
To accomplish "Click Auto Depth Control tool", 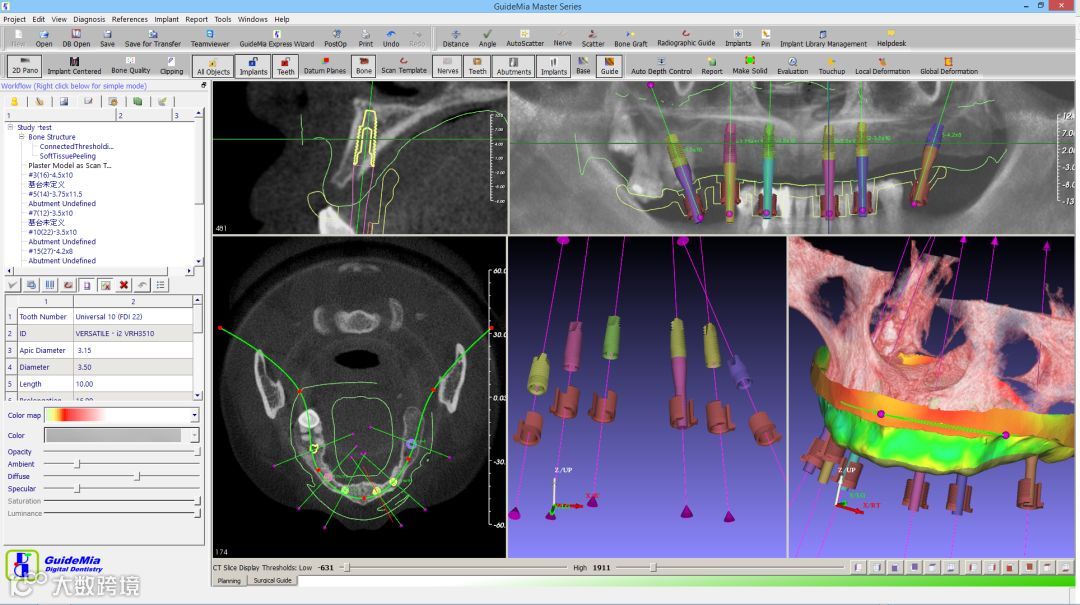I will [x=661, y=66].
